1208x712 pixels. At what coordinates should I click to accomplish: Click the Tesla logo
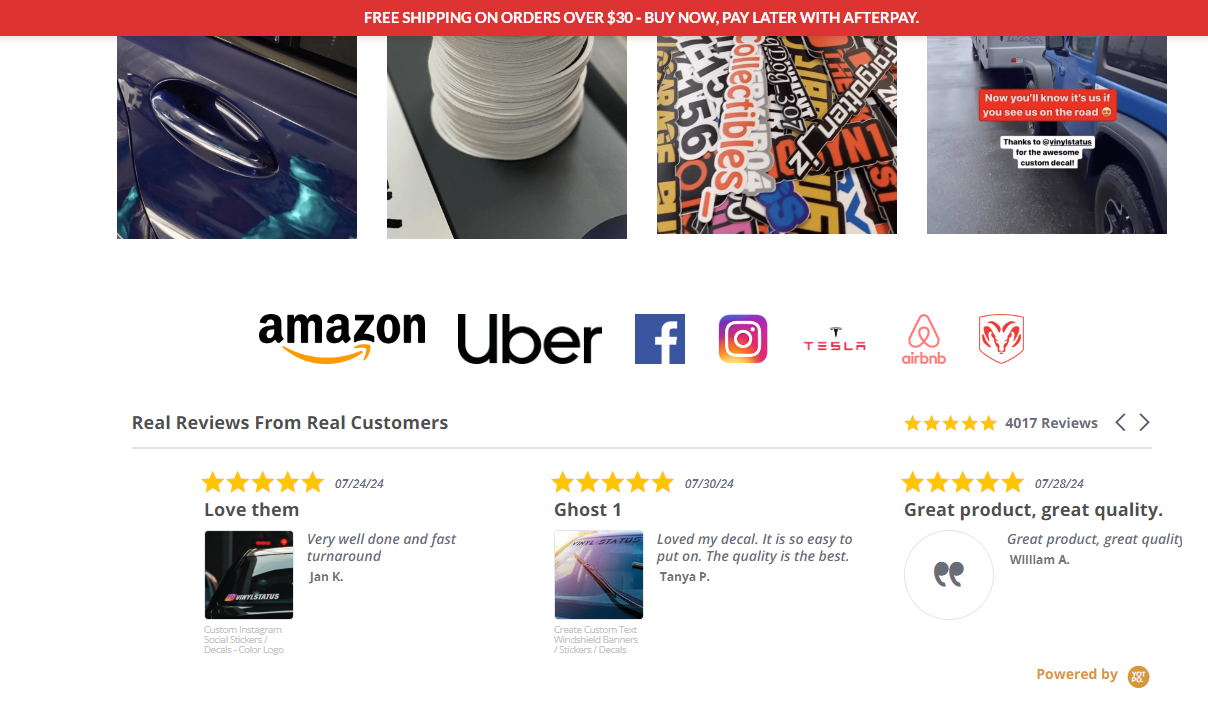point(835,339)
